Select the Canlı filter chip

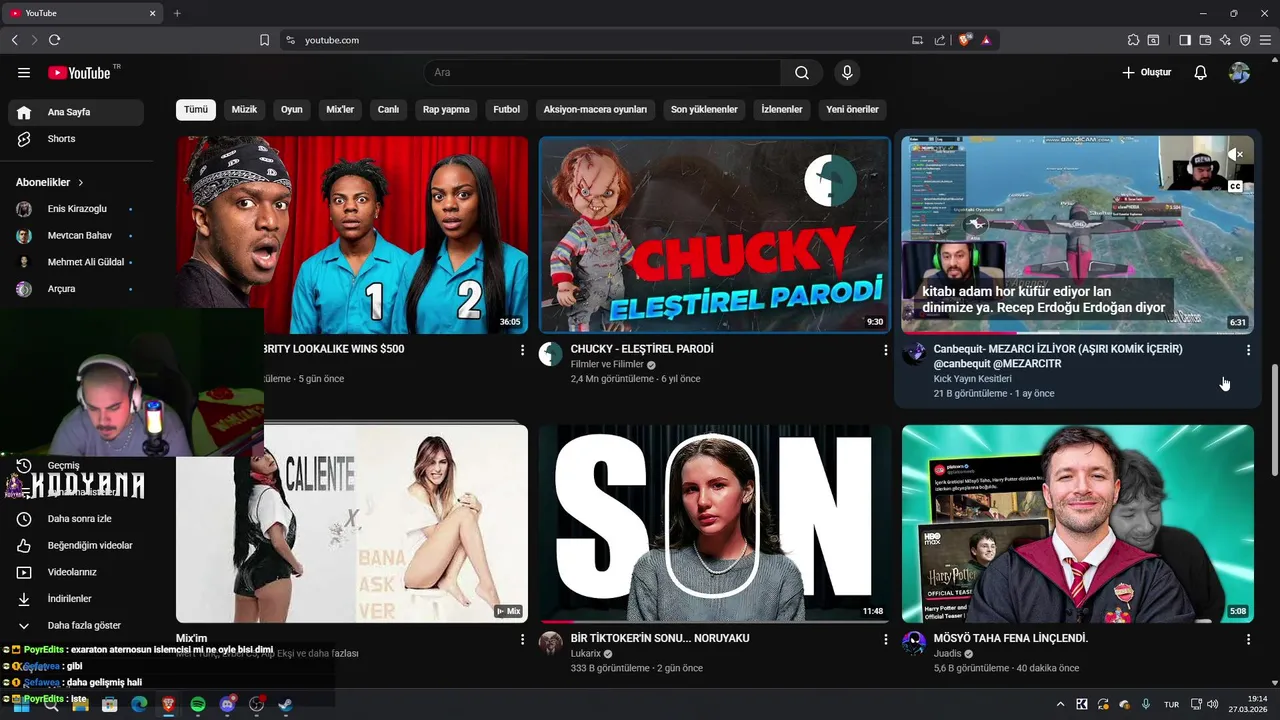click(x=388, y=109)
